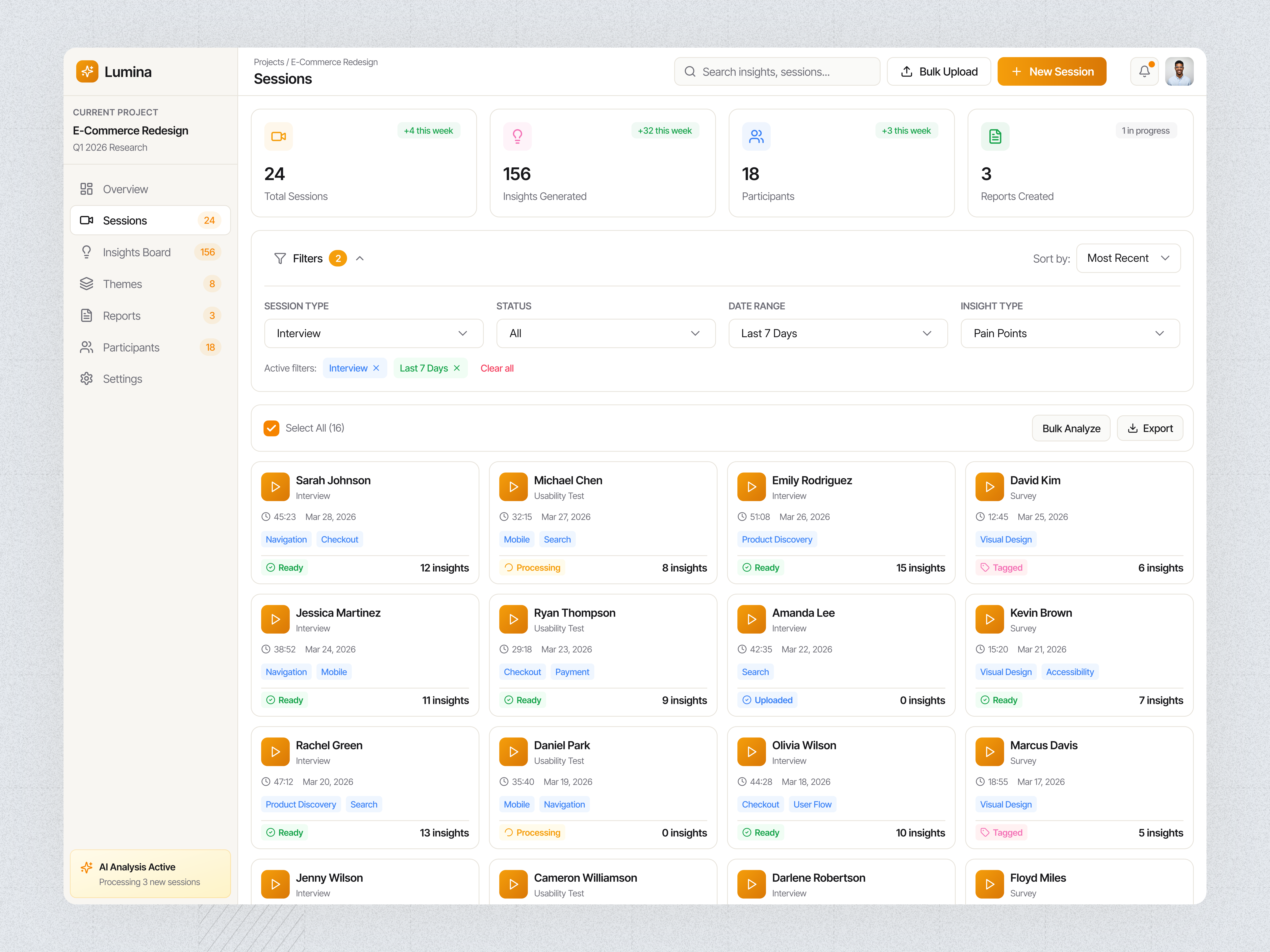The width and height of the screenshot is (1270, 952).
Task: Play Cameron Williamson's usability test
Action: pyautogui.click(x=513, y=884)
